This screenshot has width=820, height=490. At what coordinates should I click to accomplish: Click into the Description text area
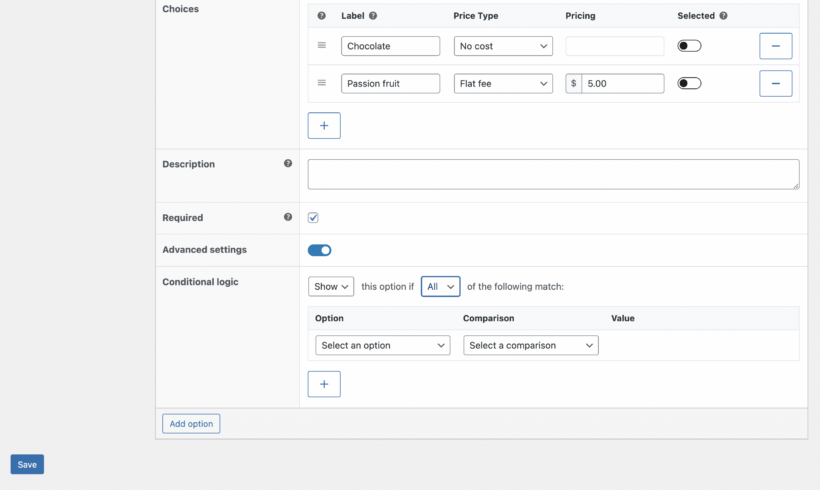coord(553,174)
